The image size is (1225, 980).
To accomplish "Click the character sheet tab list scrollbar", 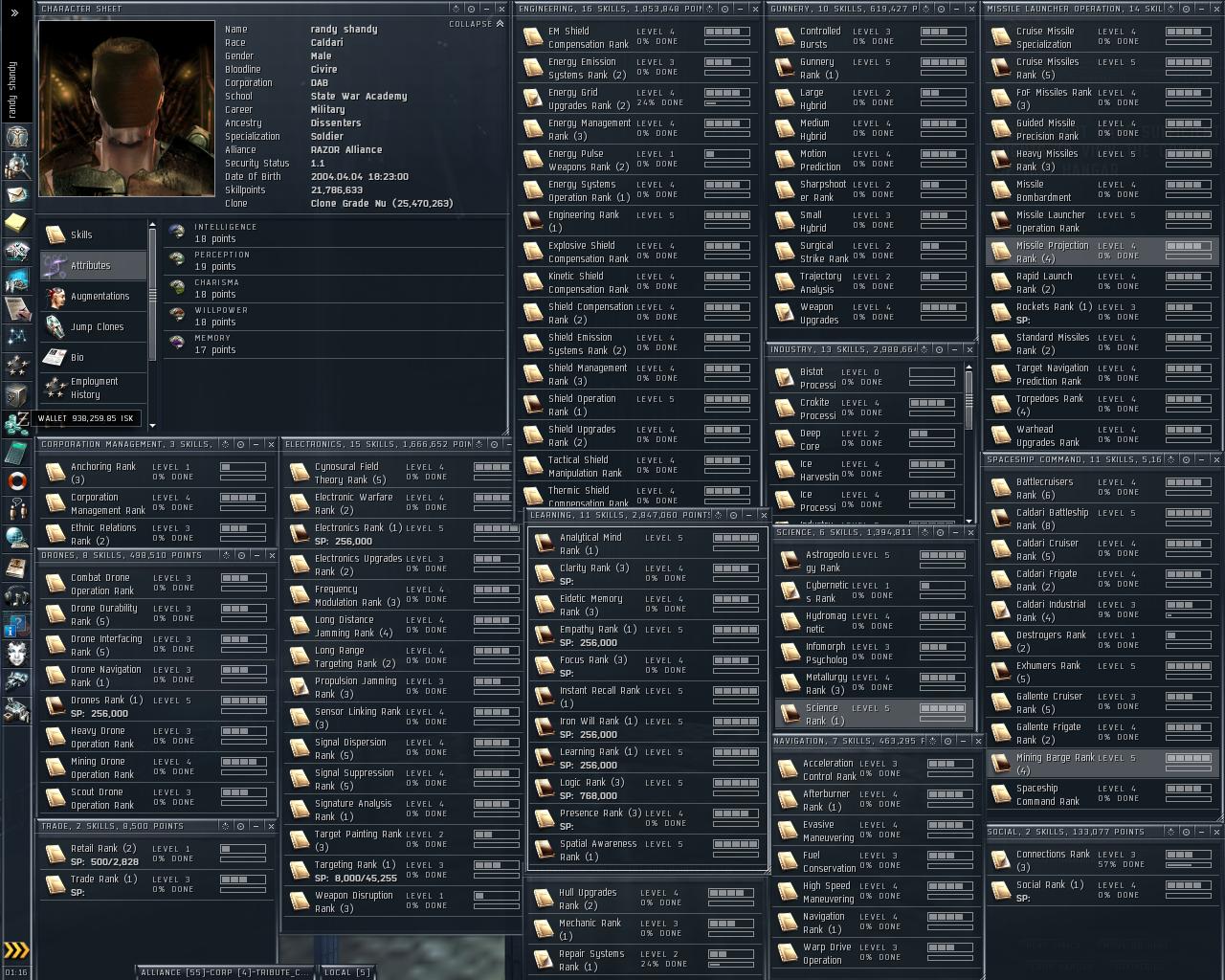I will click(151, 297).
